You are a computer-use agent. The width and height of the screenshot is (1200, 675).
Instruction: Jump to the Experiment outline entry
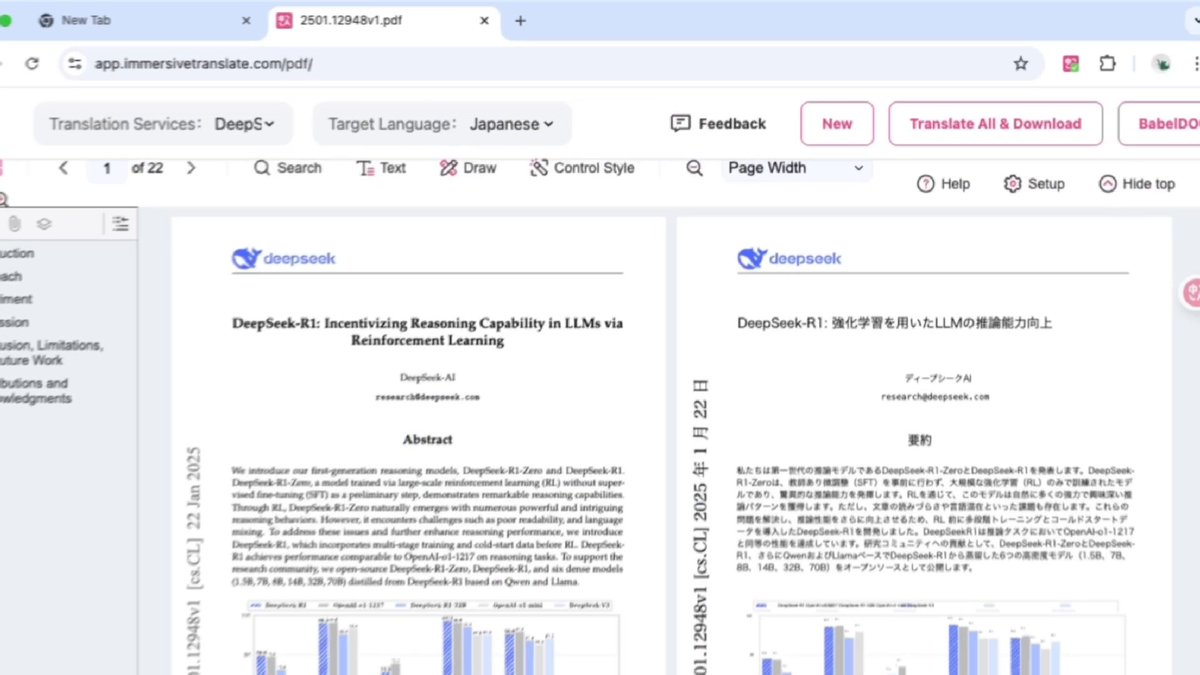[x=17, y=299]
